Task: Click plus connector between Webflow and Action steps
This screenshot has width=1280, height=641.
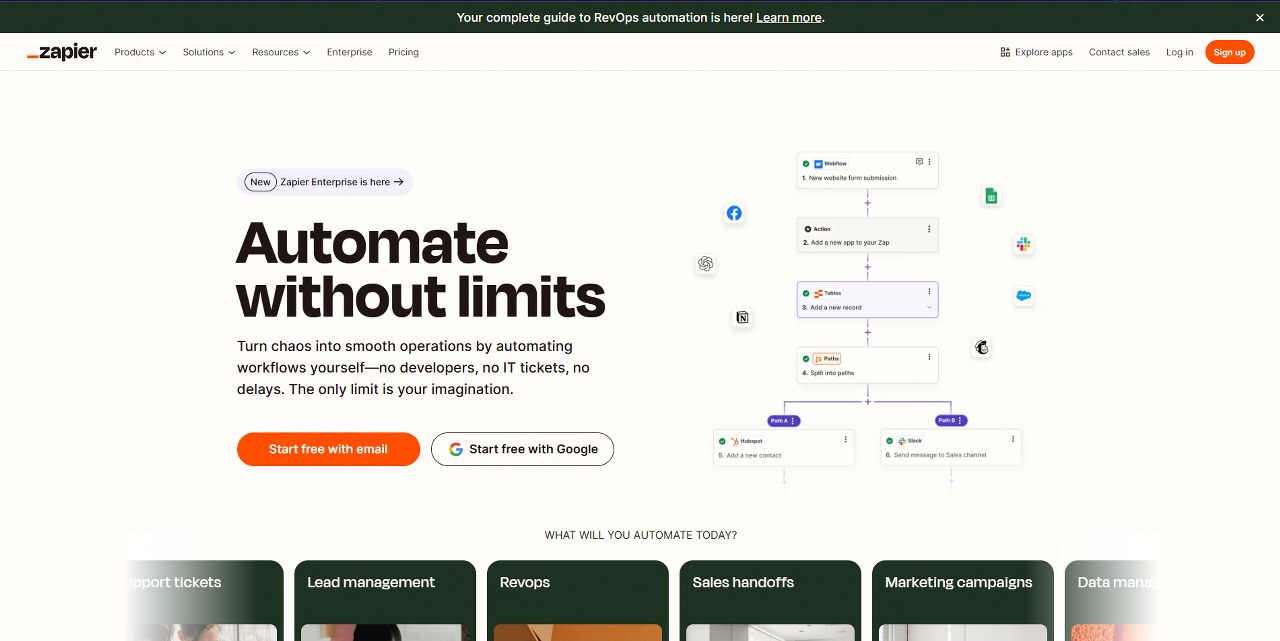Action: [x=867, y=203]
